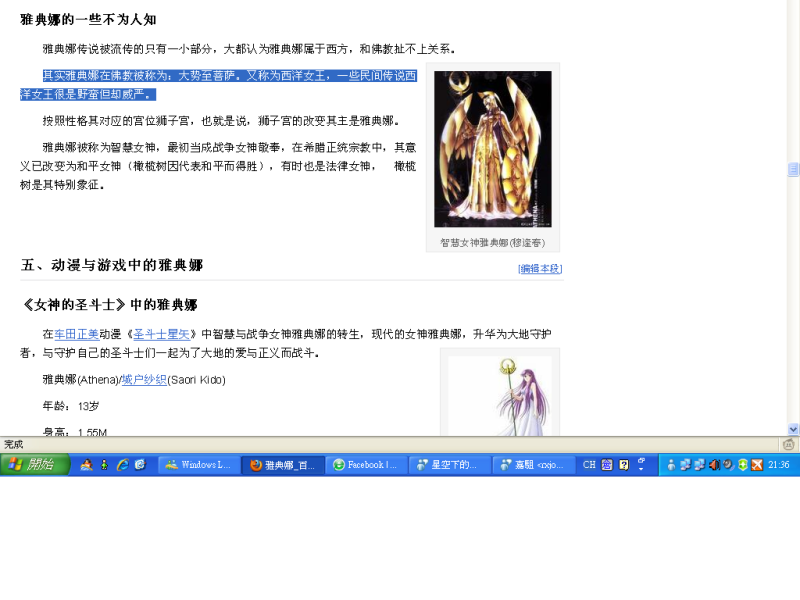Click the 编辑本段 edit section link
Screen dimensions: 800x600
tap(540, 268)
